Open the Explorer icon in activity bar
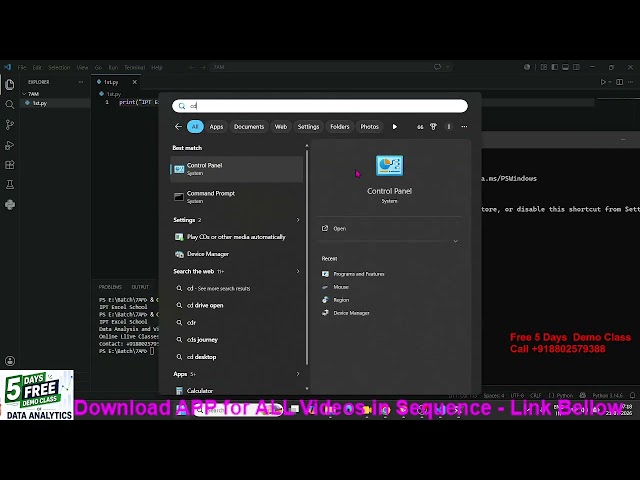This screenshot has height=480, width=640. point(10,85)
